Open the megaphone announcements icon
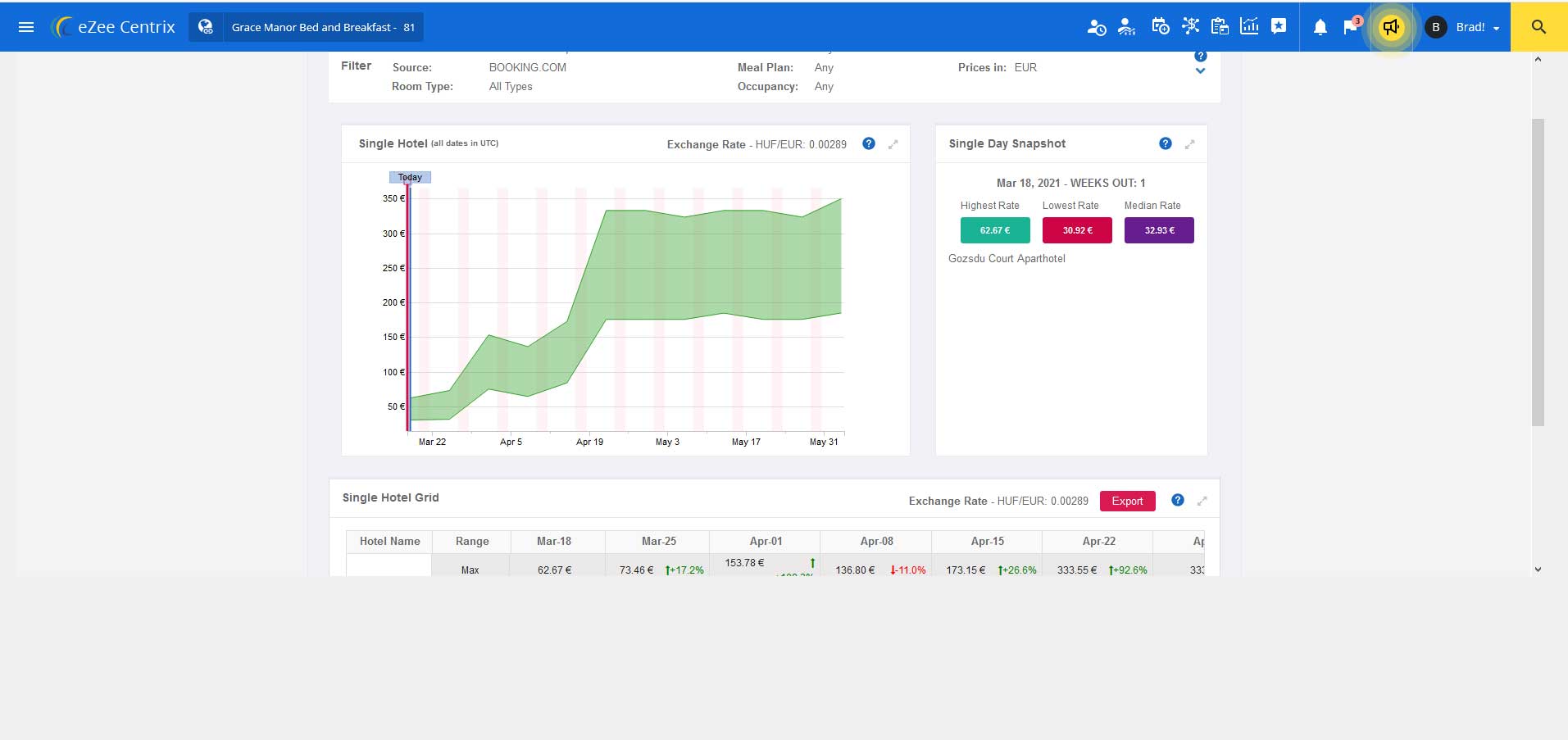Screen dimensions: 1568x740 pos(1391,27)
